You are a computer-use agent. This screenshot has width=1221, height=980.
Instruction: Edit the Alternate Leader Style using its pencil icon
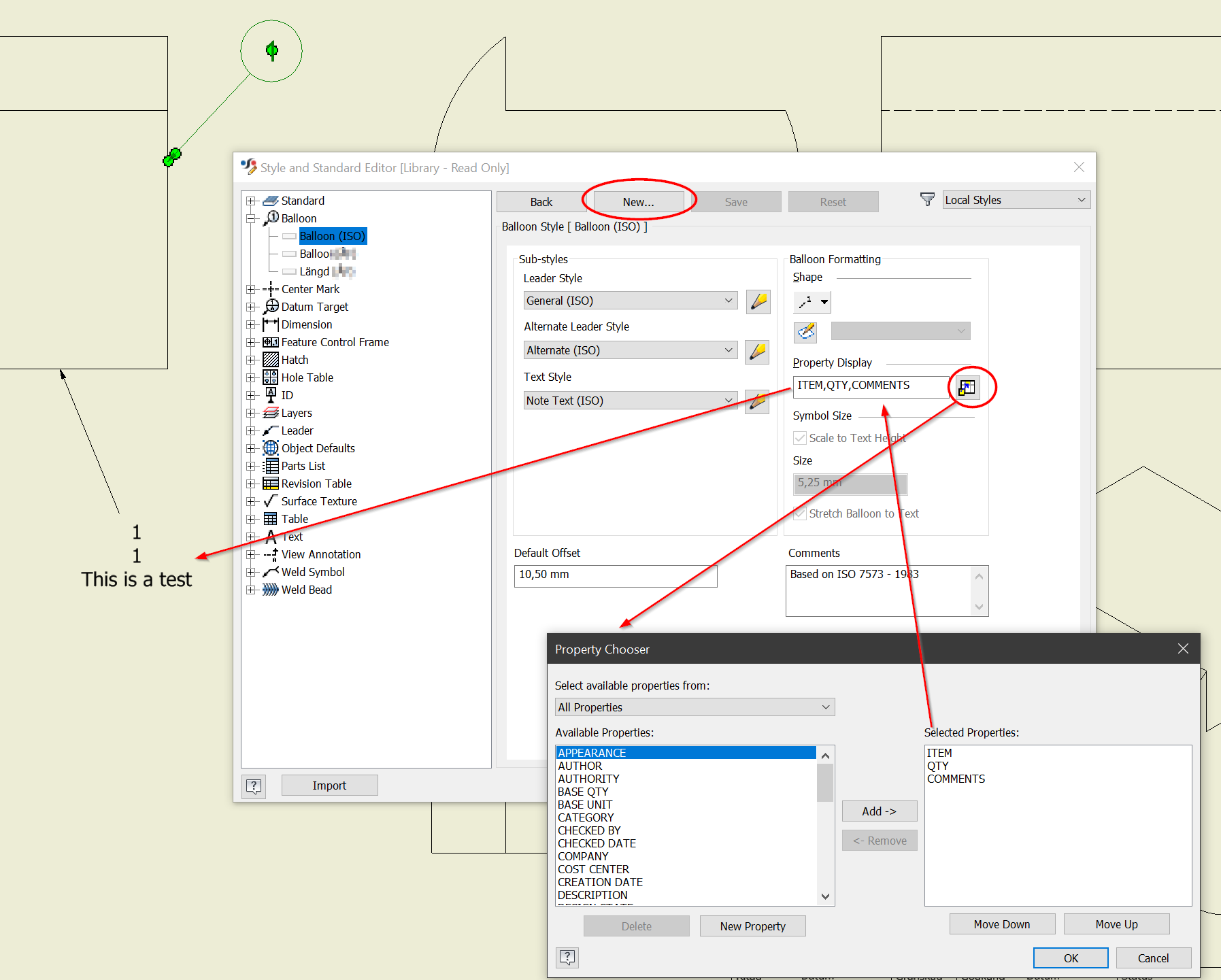click(x=756, y=352)
